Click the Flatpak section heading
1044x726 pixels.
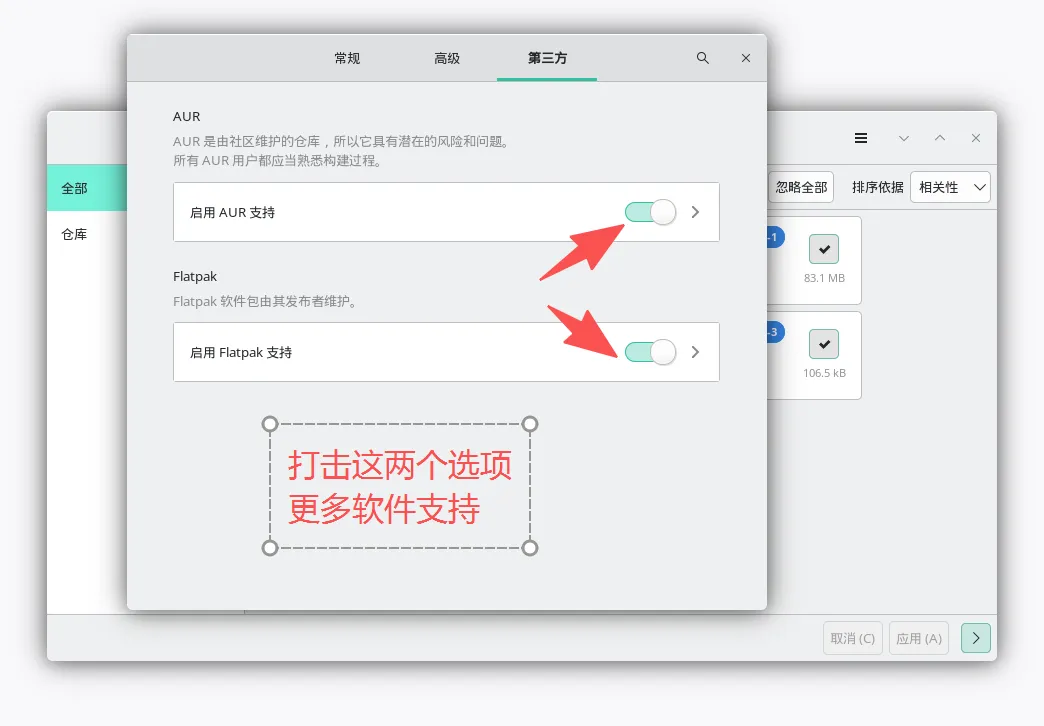[x=195, y=276]
